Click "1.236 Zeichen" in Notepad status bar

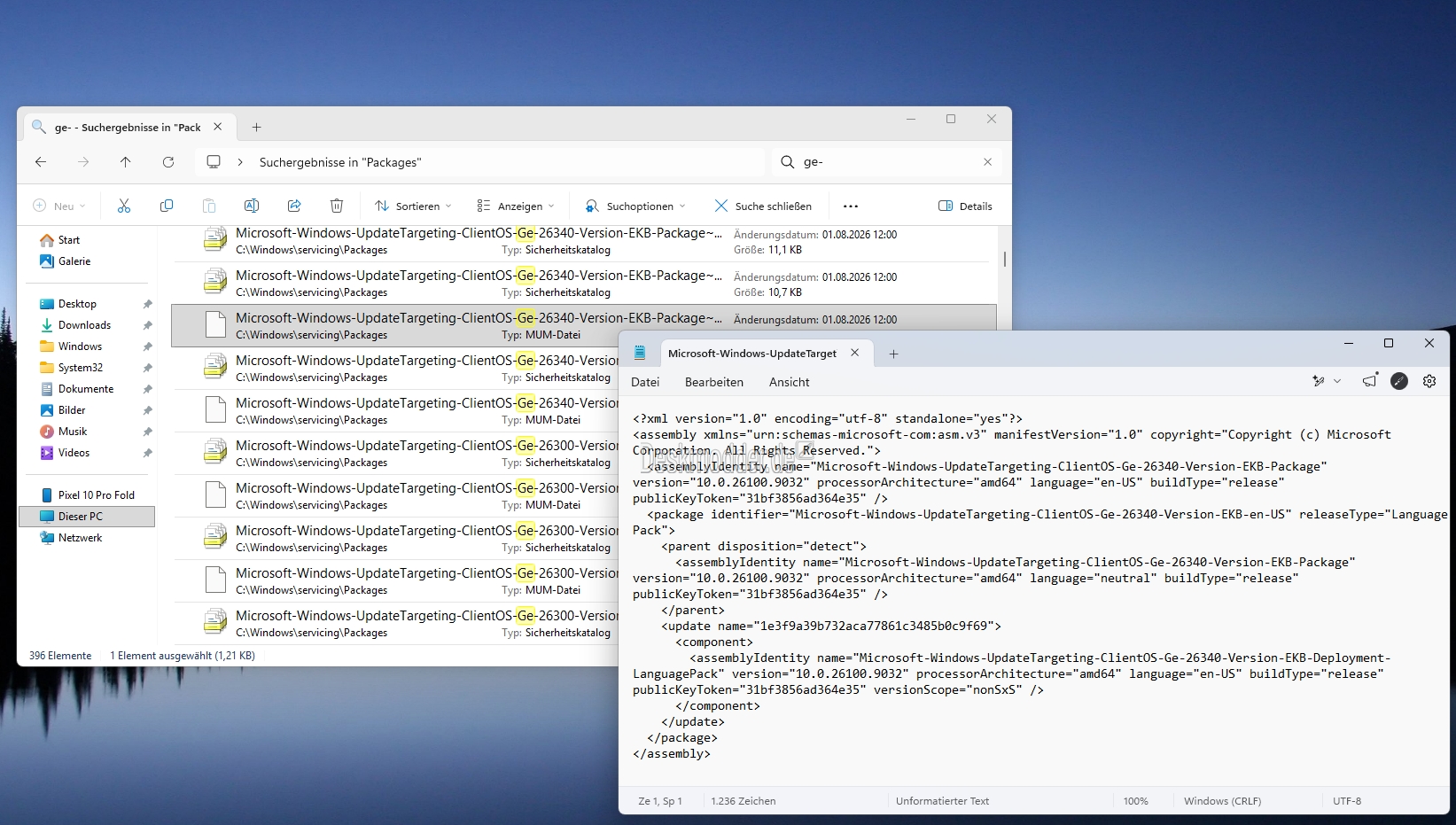tap(744, 801)
